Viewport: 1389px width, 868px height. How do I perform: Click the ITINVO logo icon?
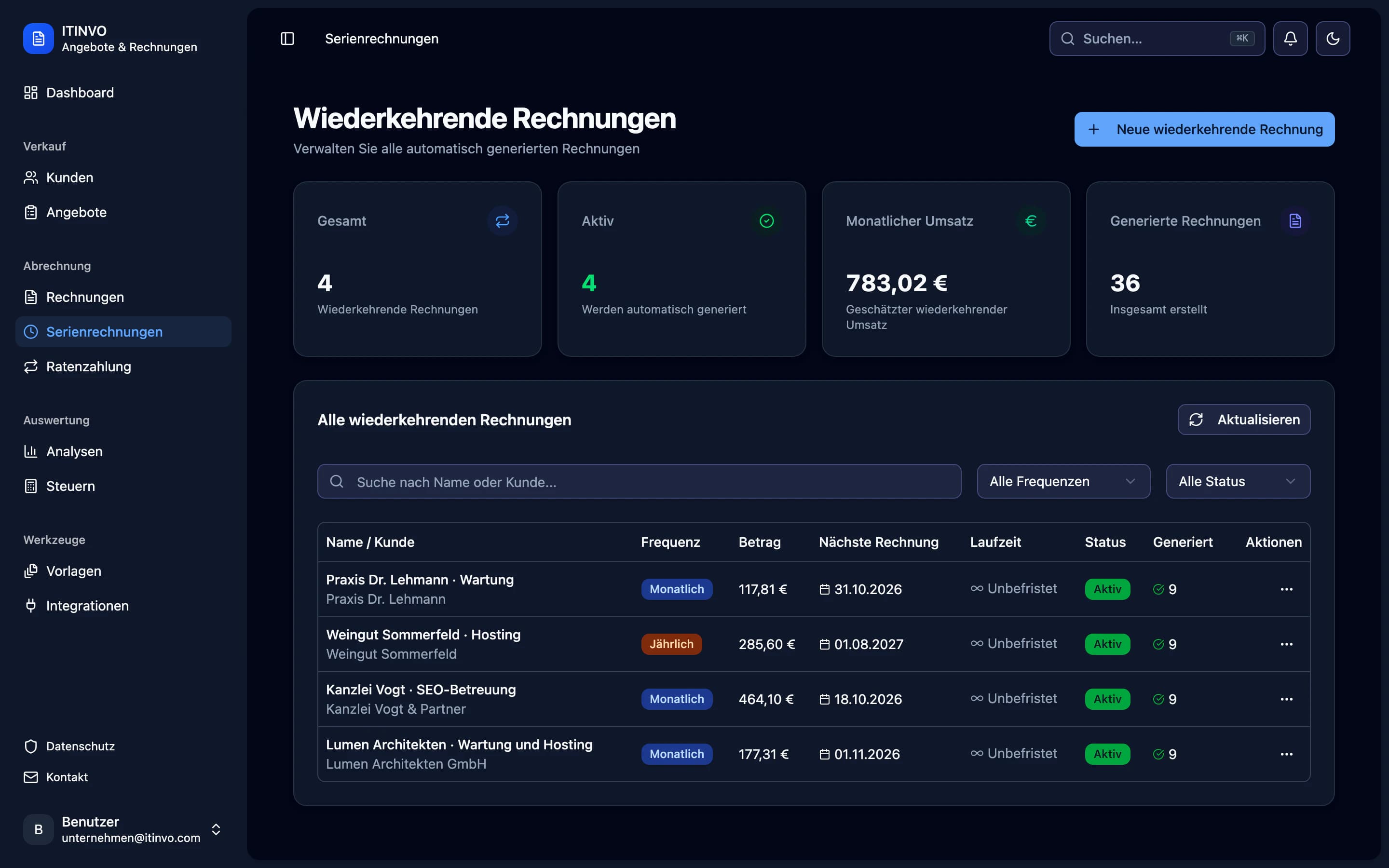39,39
